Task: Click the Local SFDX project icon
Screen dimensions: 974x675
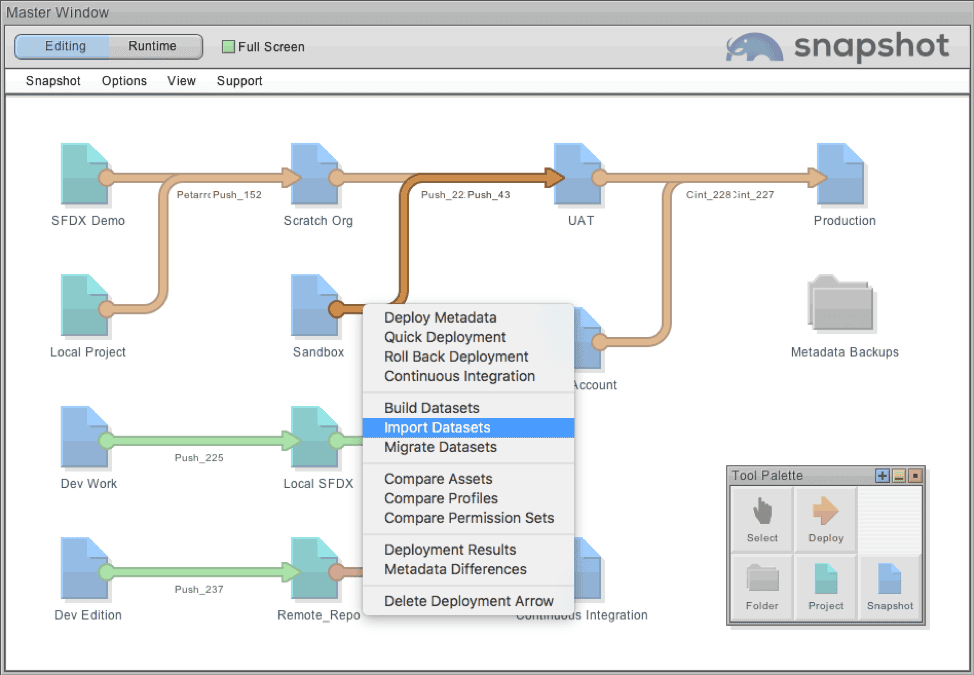Action: [314, 437]
